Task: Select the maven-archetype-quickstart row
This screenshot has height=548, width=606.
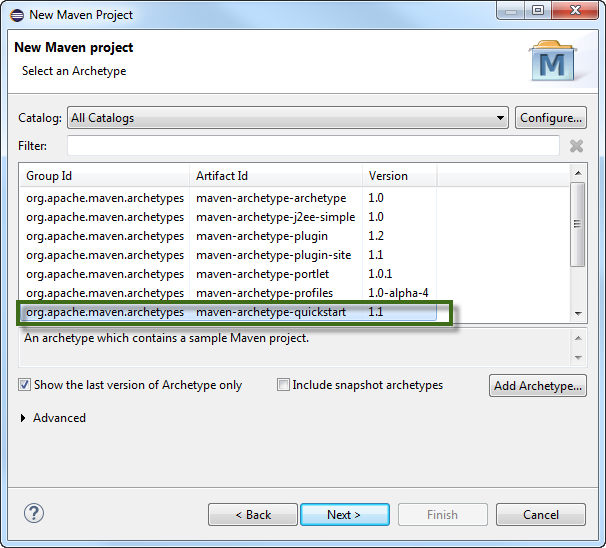Action: (228, 311)
